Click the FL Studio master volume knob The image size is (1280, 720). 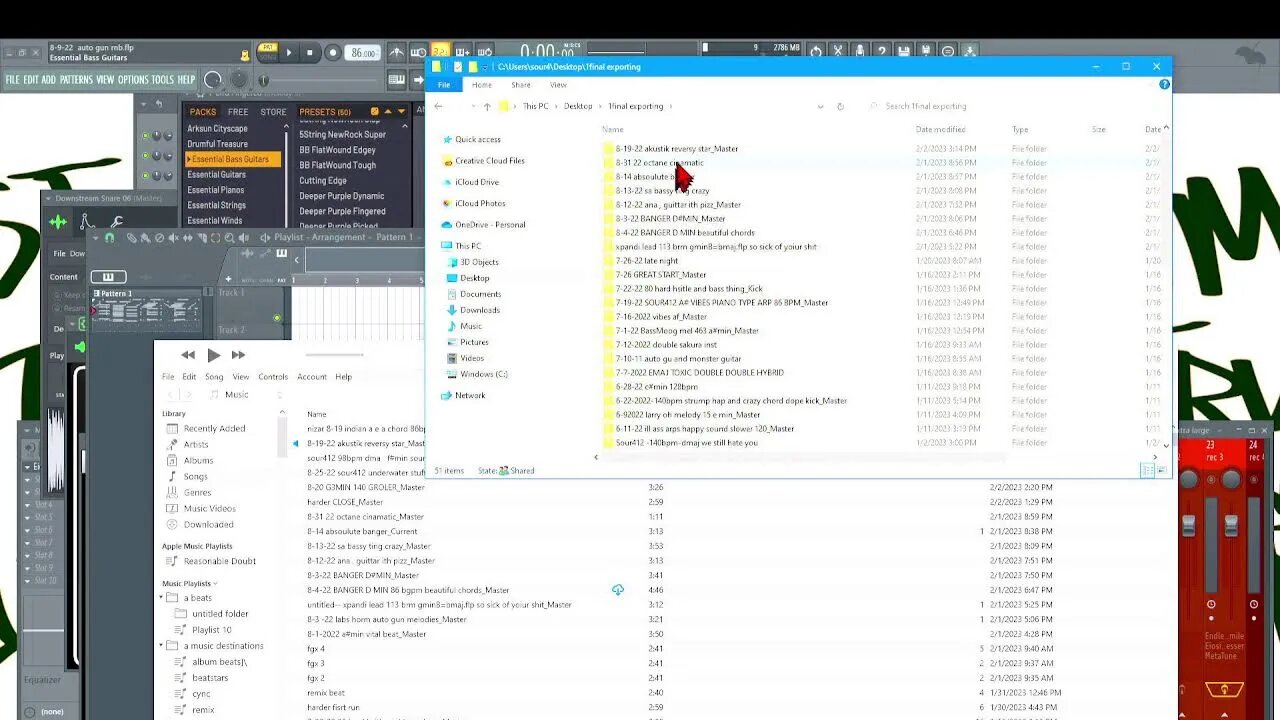[x=212, y=80]
